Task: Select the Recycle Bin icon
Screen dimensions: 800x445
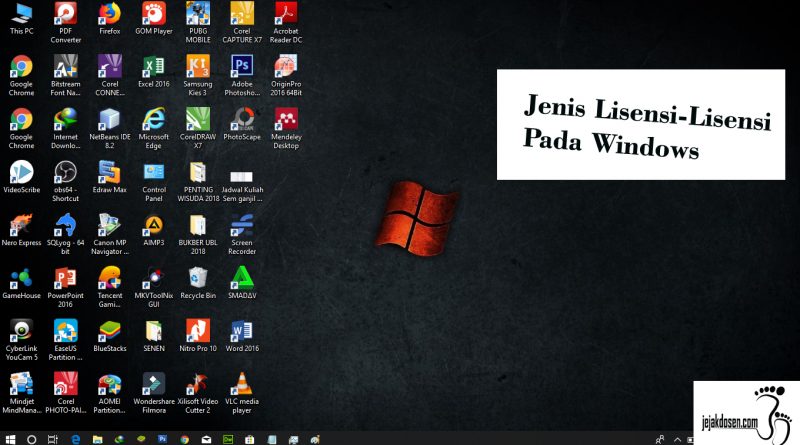Action: coord(198,283)
